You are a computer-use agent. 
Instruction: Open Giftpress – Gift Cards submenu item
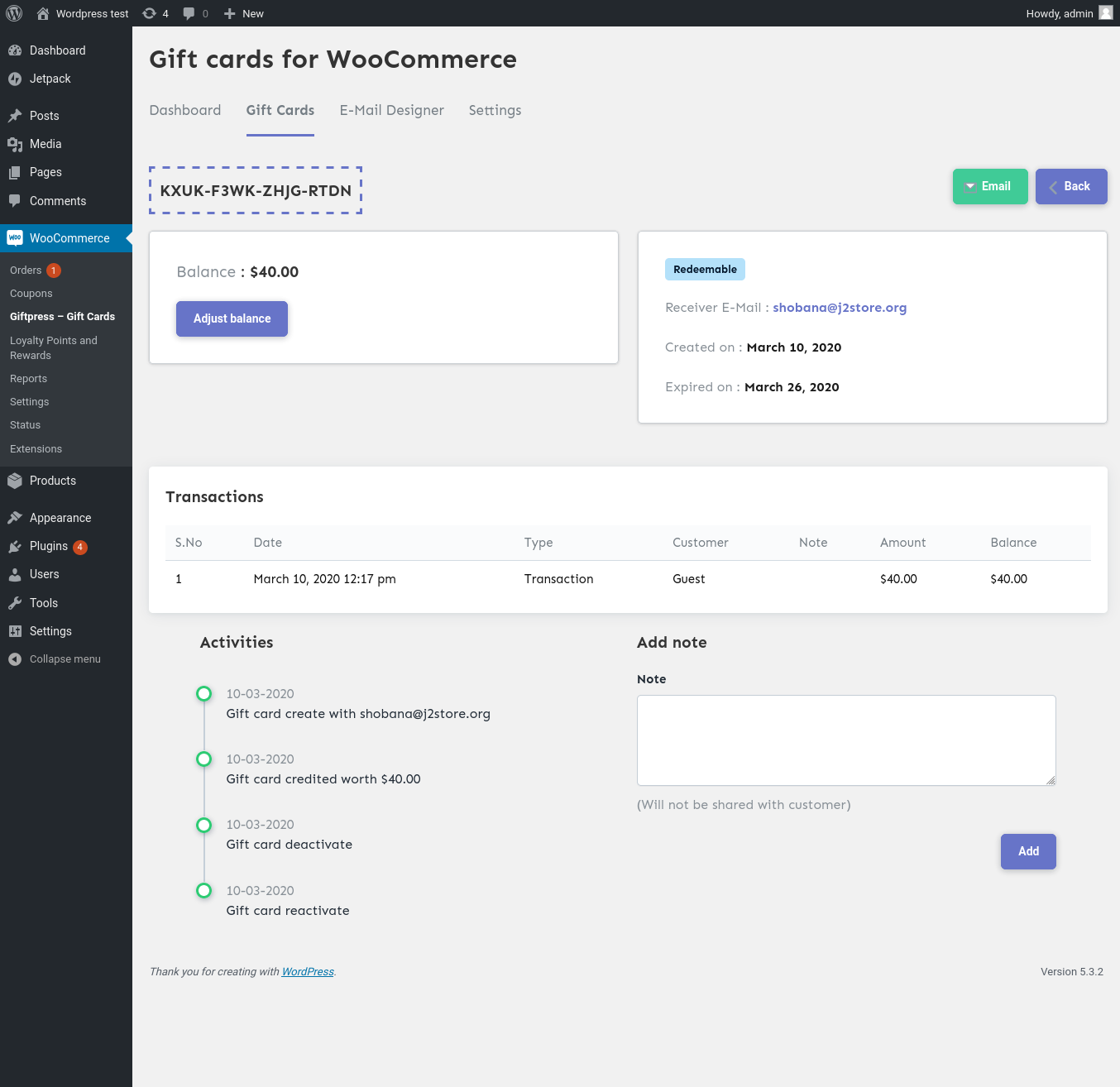62,317
